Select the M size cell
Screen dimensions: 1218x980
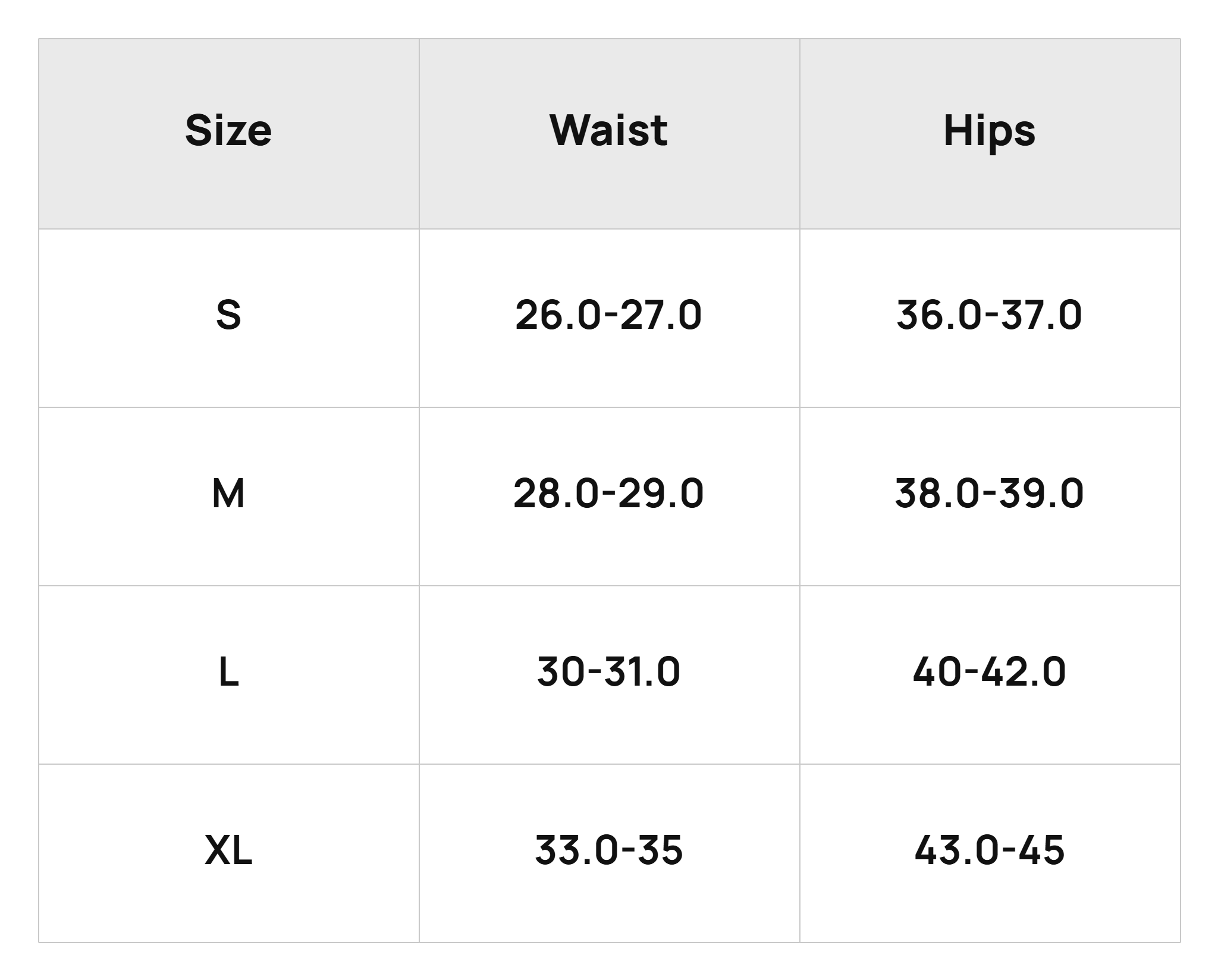point(229,497)
